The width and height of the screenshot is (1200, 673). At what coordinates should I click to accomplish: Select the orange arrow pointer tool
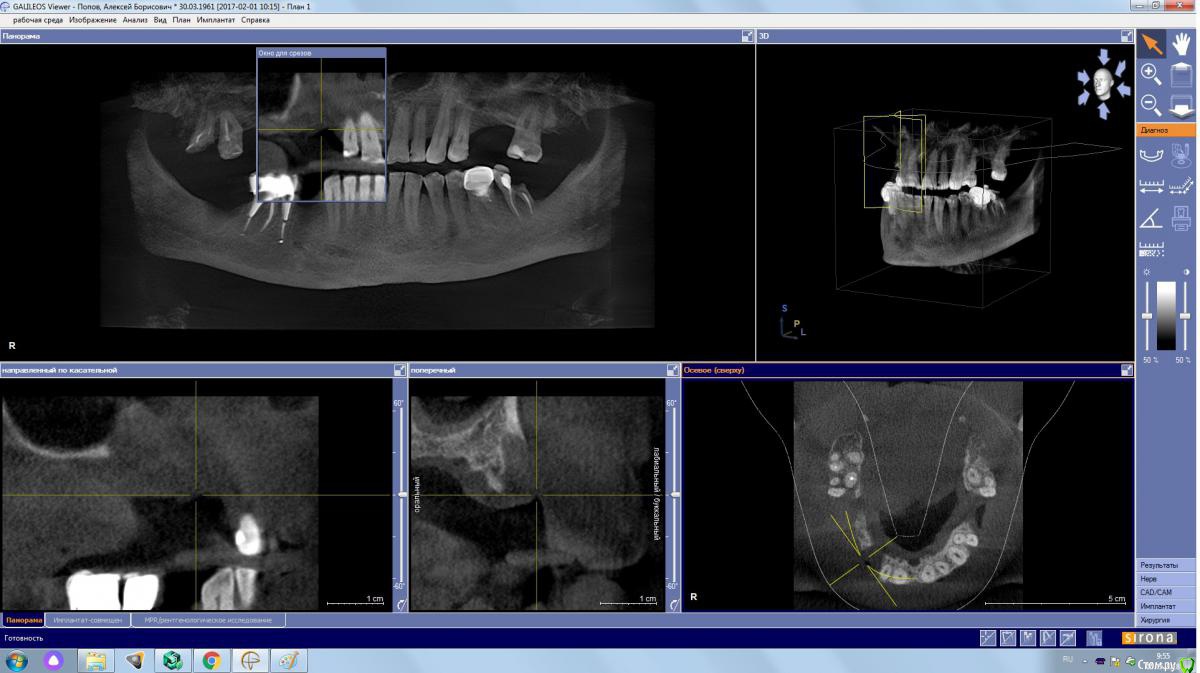[x=1152, y=44]
